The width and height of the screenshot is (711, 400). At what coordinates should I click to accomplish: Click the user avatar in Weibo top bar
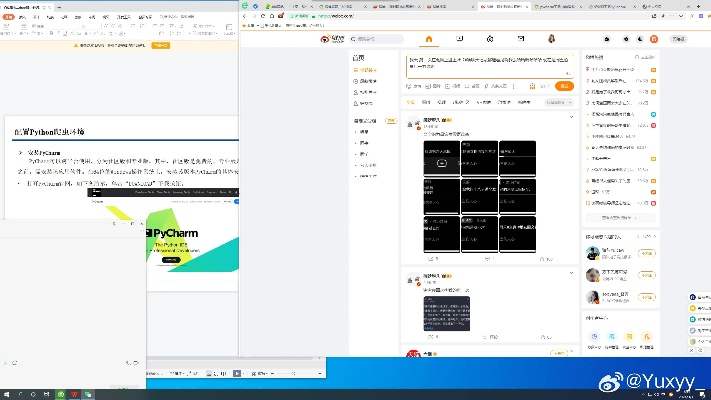pyautogui.click(x=551, y=39)
